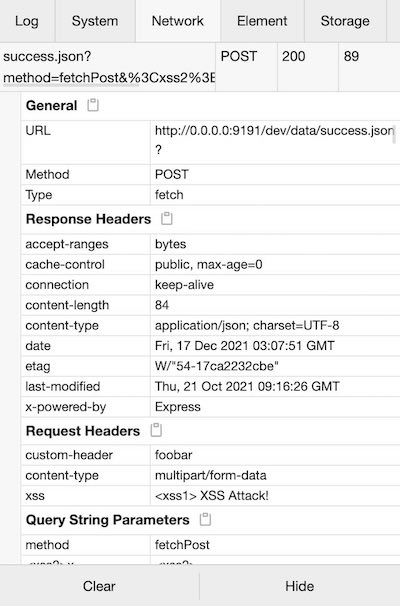This screenshot has height=606, width=400.
Task: Click the 200 status cell
Action: [x=308, y=67]
